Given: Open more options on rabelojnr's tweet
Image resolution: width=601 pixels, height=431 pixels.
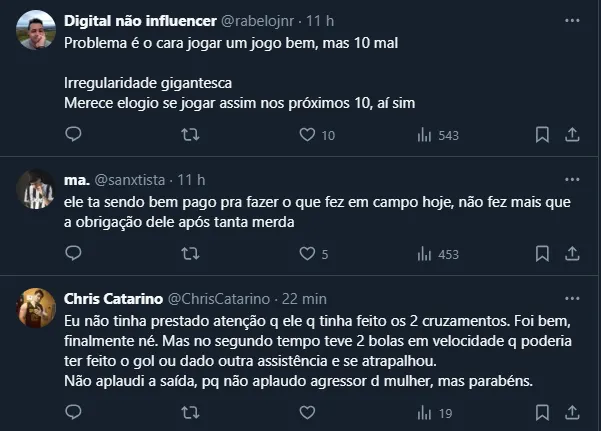Looking at the screenshot, I should coord(573,20).
